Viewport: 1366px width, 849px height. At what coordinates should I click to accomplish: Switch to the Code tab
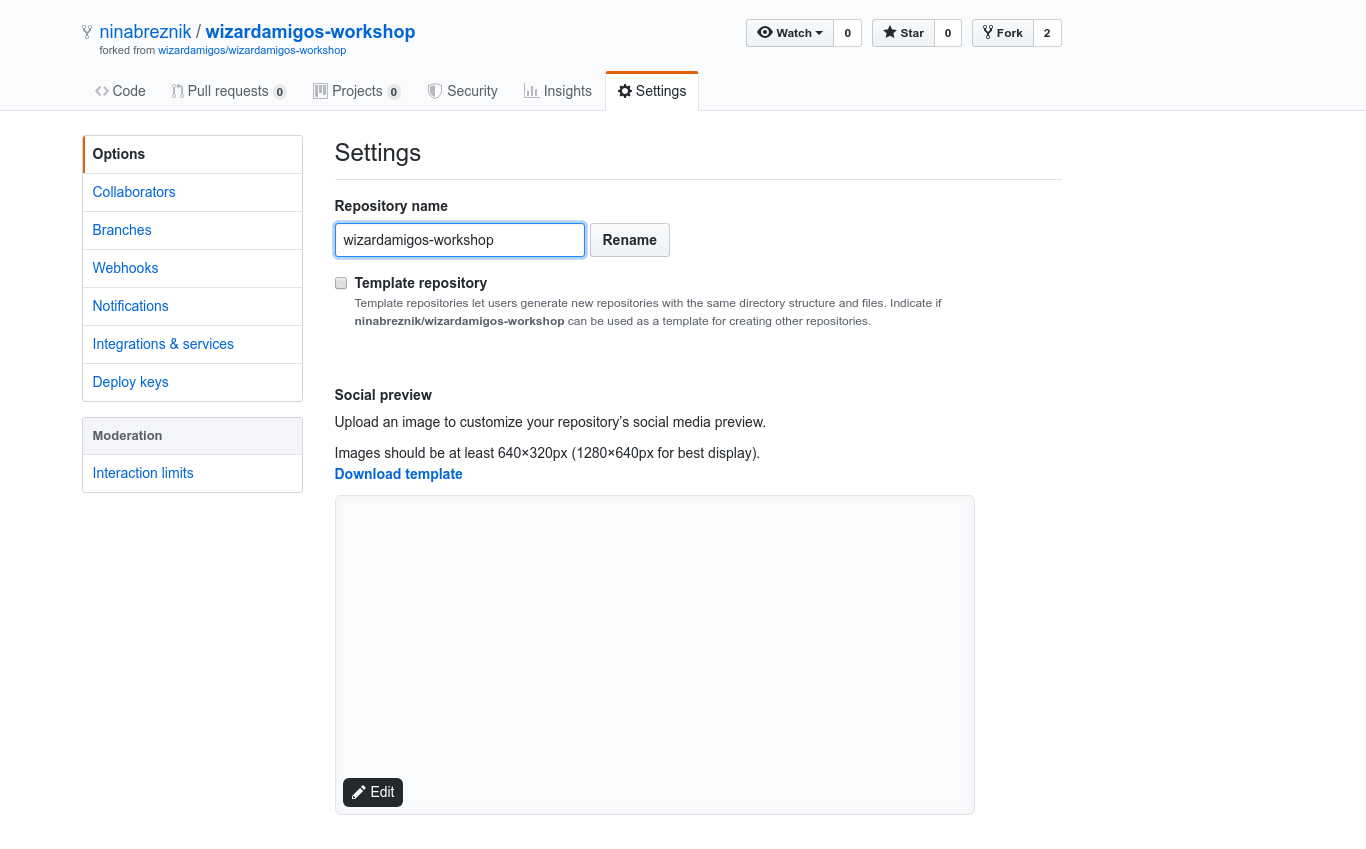120,91
